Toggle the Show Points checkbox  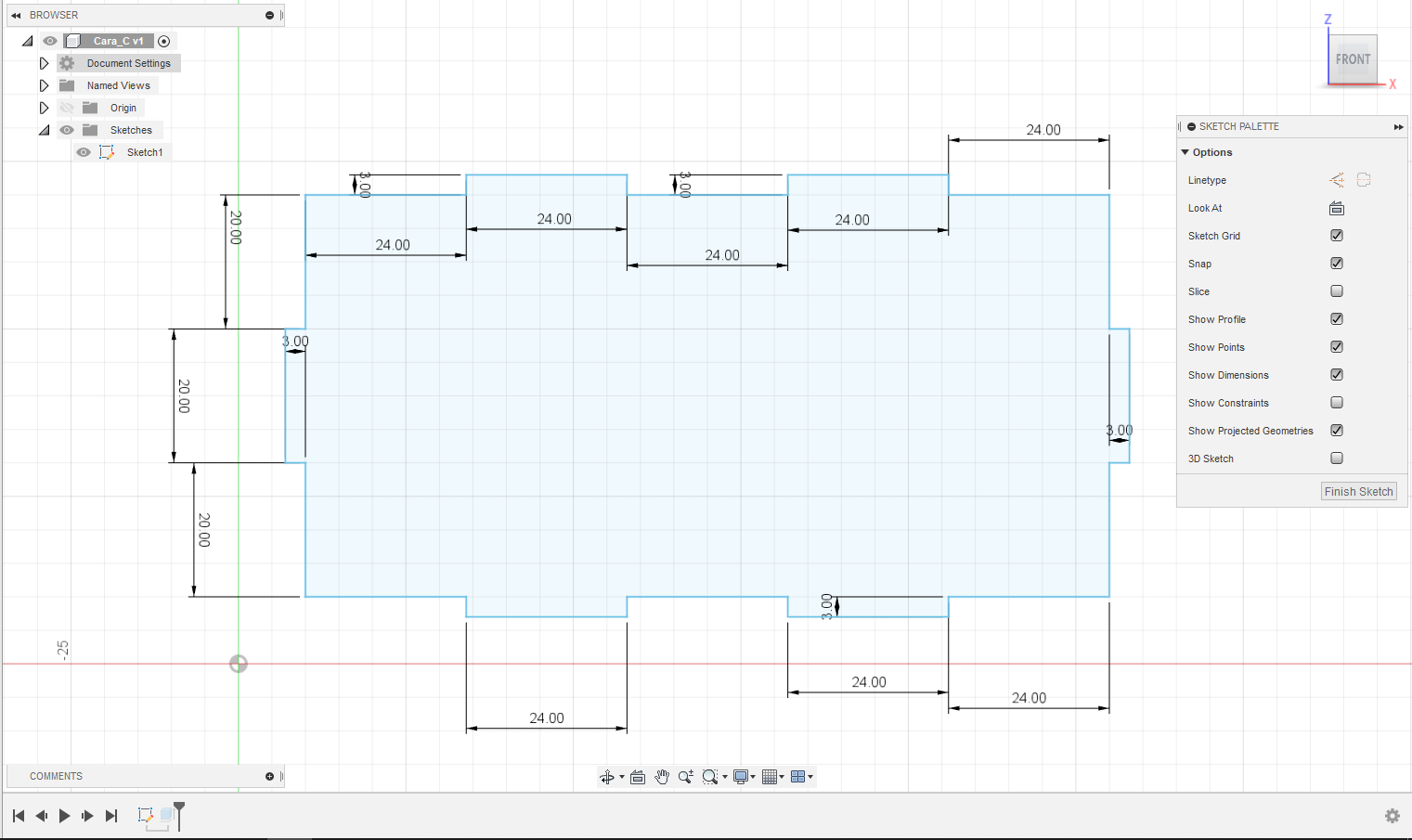pos(1337,347)
